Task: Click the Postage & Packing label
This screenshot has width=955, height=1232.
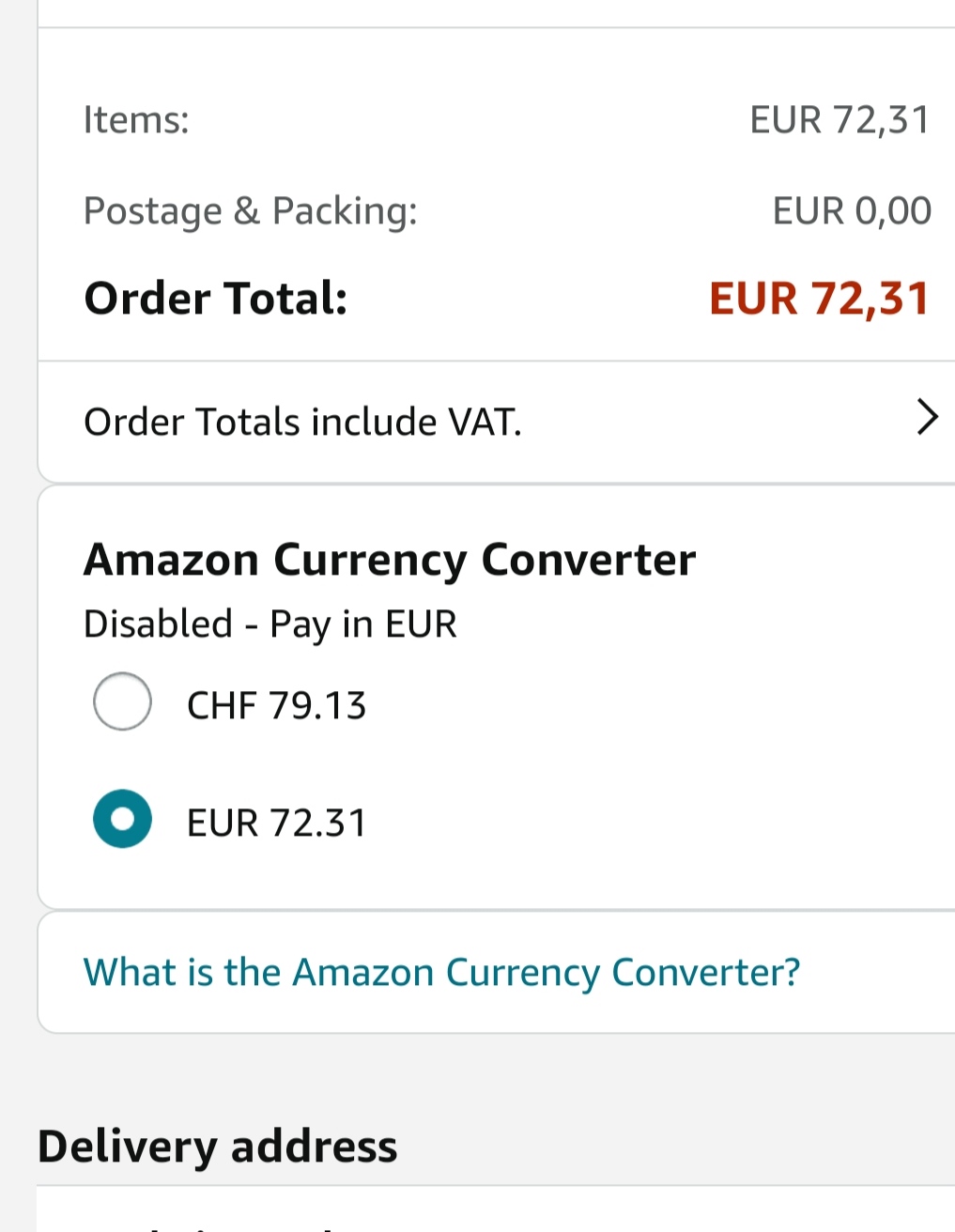Action: (x=250, y=211)
